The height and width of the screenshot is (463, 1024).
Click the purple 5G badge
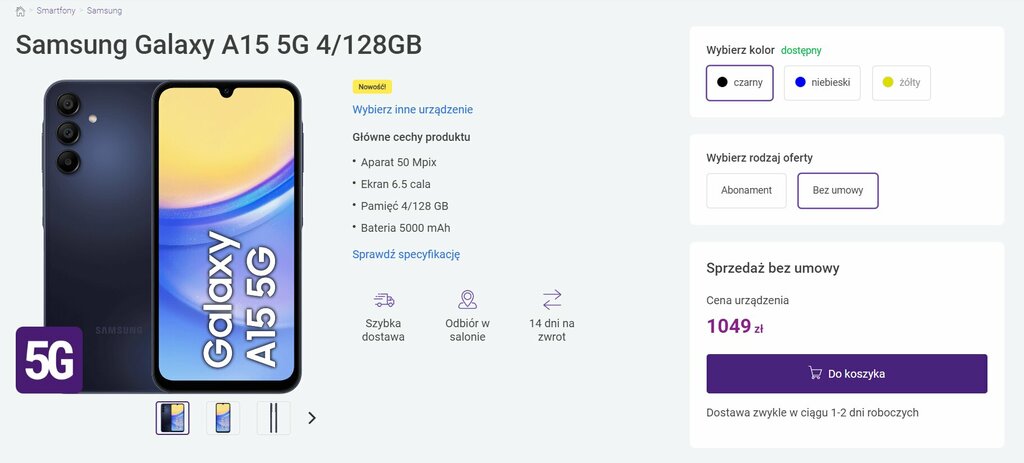point(50,360)
